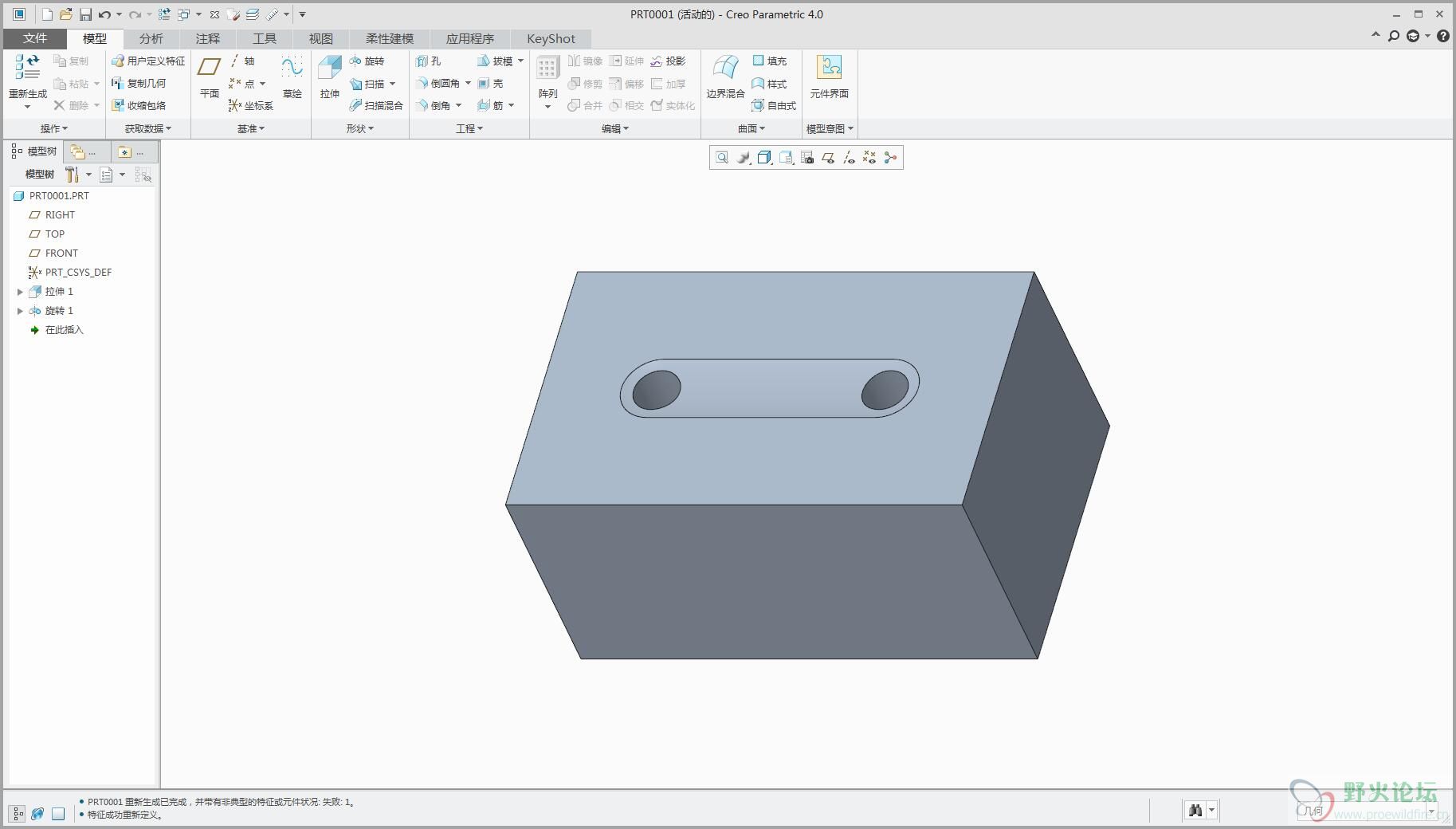The width and height of the screenshot is (1456, 829).
Task: Create a new file from quick access toolbar
Action: pyautogui.click(x=47, y=14)
